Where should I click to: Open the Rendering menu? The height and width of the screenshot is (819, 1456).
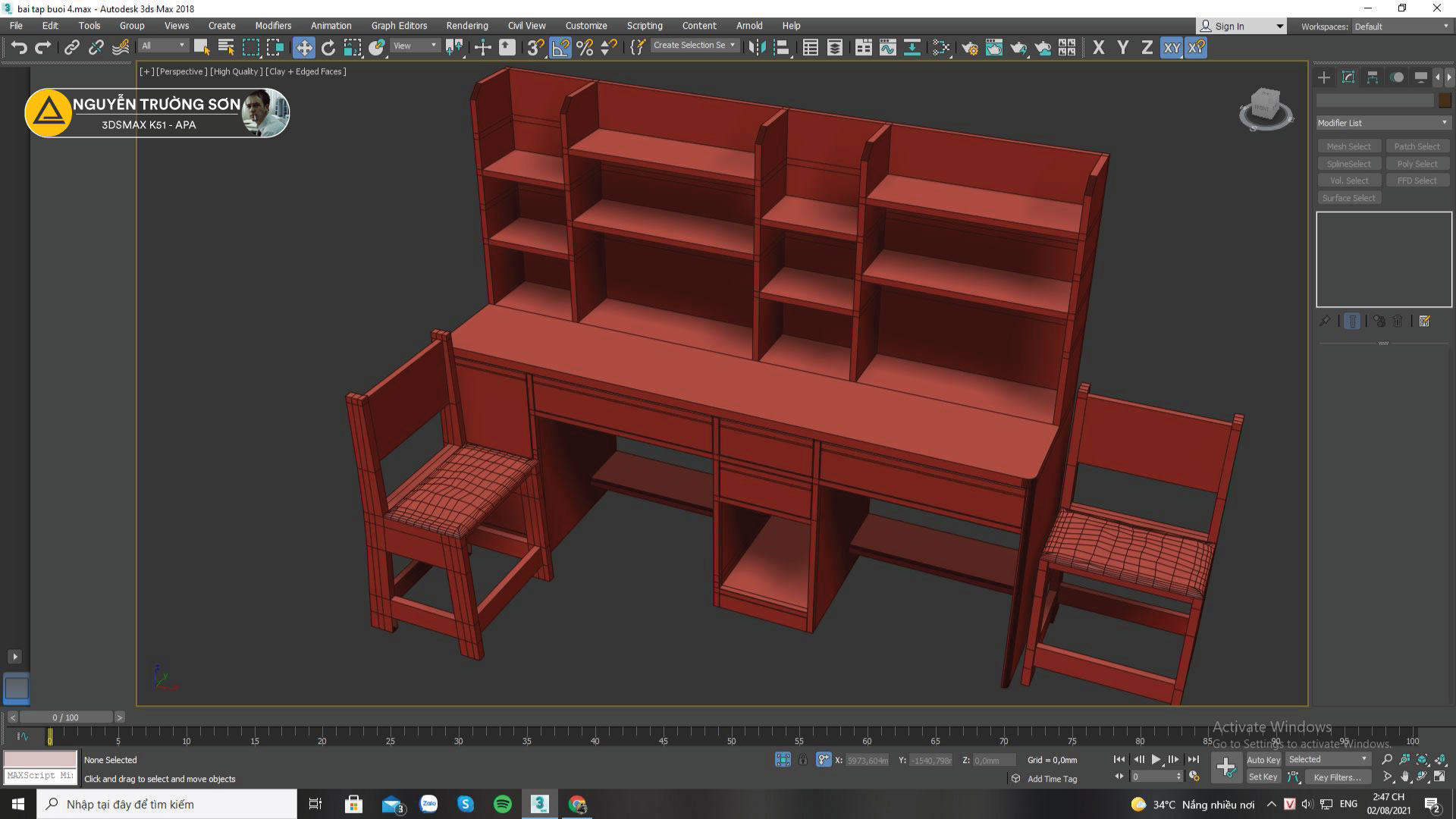pos(466,26)
